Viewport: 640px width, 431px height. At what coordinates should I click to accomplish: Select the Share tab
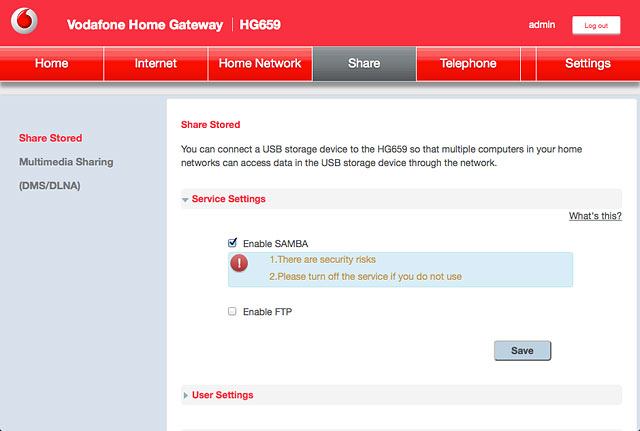[x=364, y=64]
